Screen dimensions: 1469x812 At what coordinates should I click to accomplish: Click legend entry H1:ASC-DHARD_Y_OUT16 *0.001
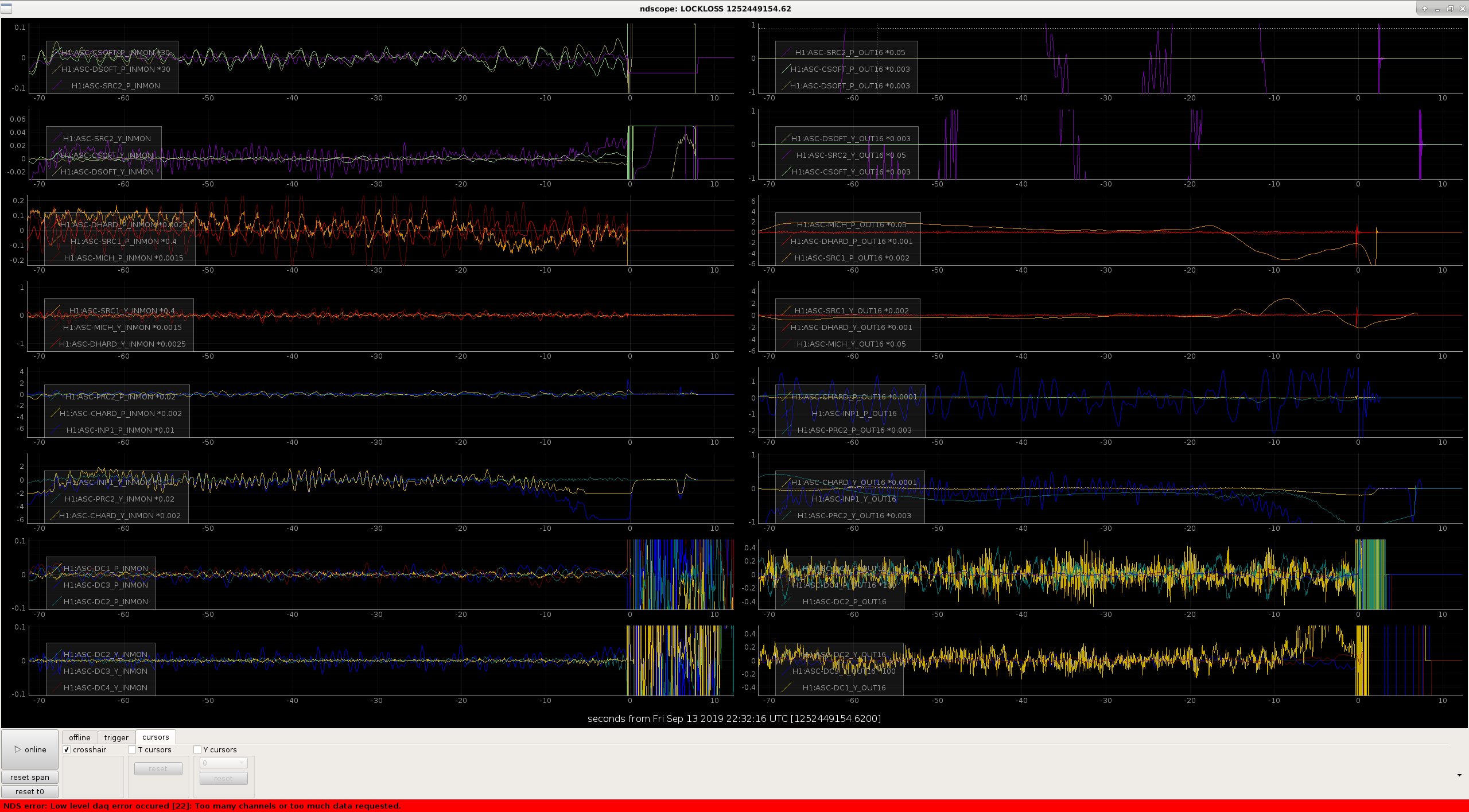click(852, 327)
